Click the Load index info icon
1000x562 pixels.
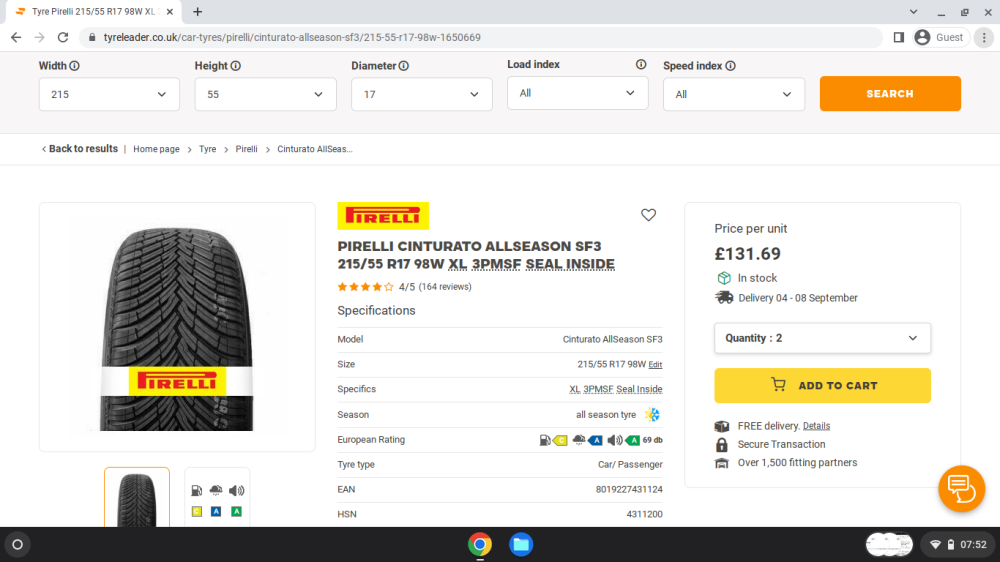(641, 64)
